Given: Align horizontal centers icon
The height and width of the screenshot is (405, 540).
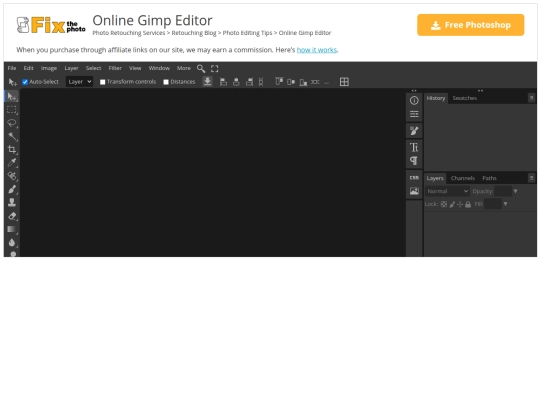Looking at the screenshot, I should (236, 82).
